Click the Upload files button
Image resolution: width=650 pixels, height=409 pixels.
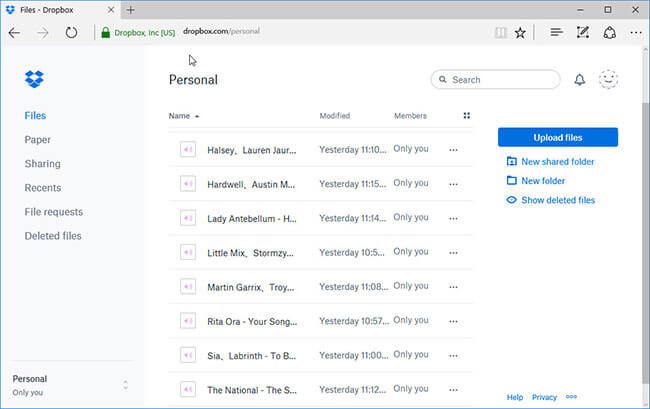(557, 137)
